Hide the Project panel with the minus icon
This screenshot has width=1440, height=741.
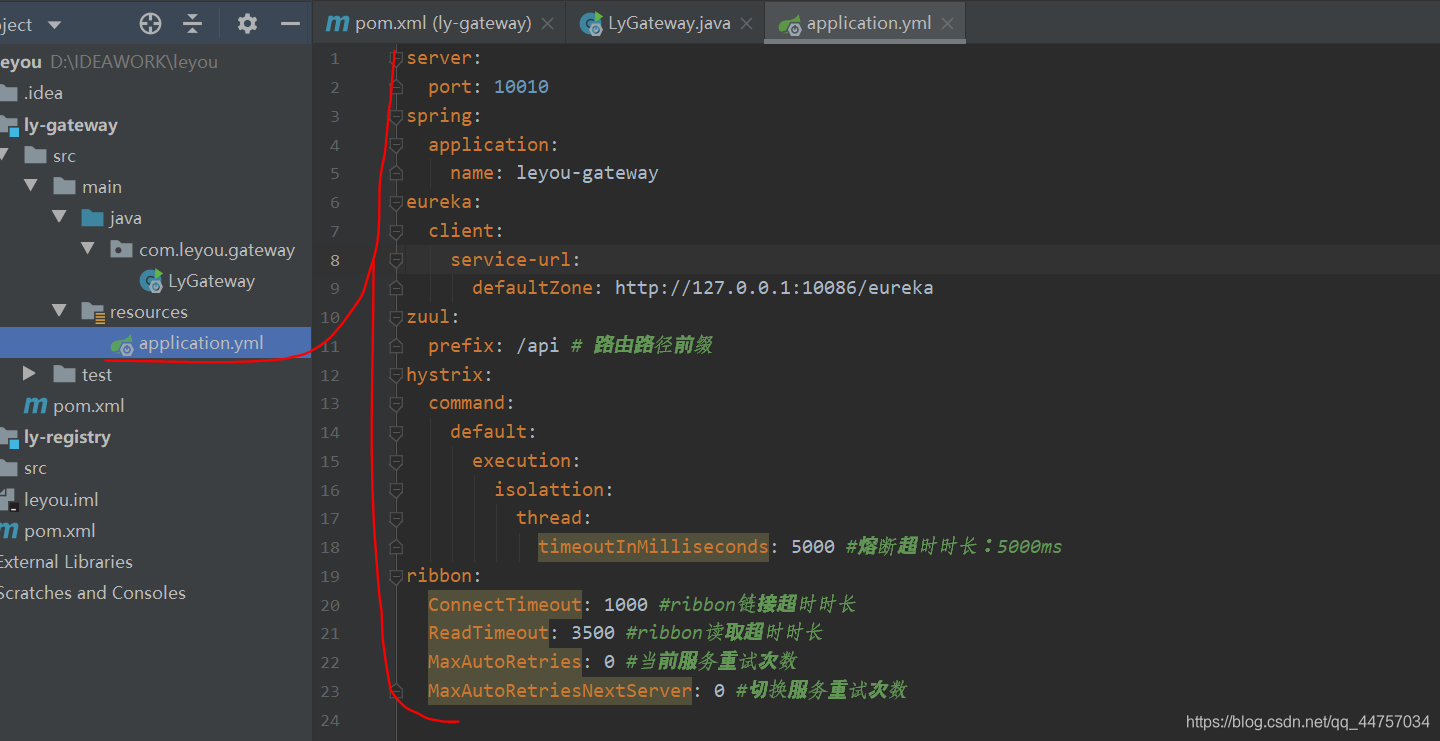click(x=290, y=23)
